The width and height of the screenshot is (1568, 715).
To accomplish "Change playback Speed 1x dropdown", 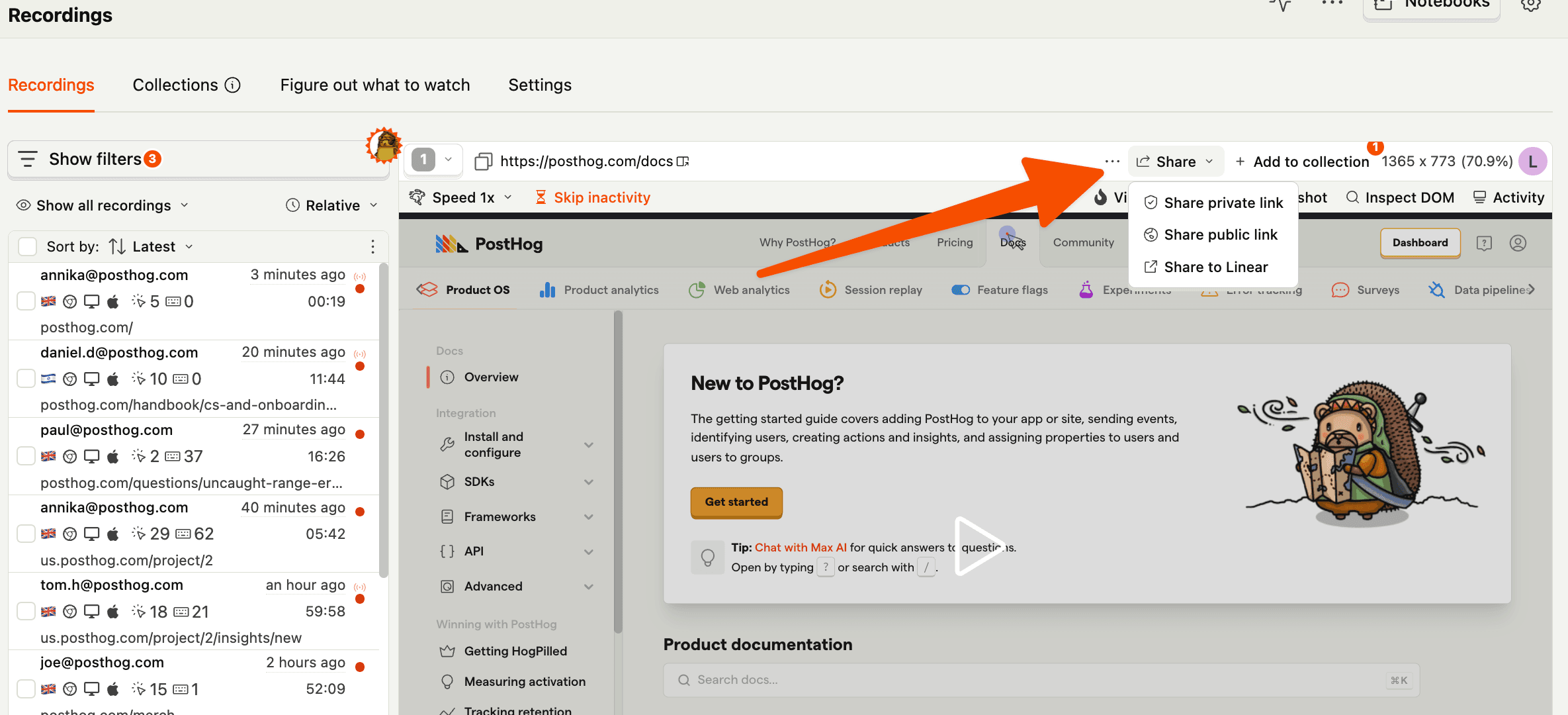I will (461, 197).
